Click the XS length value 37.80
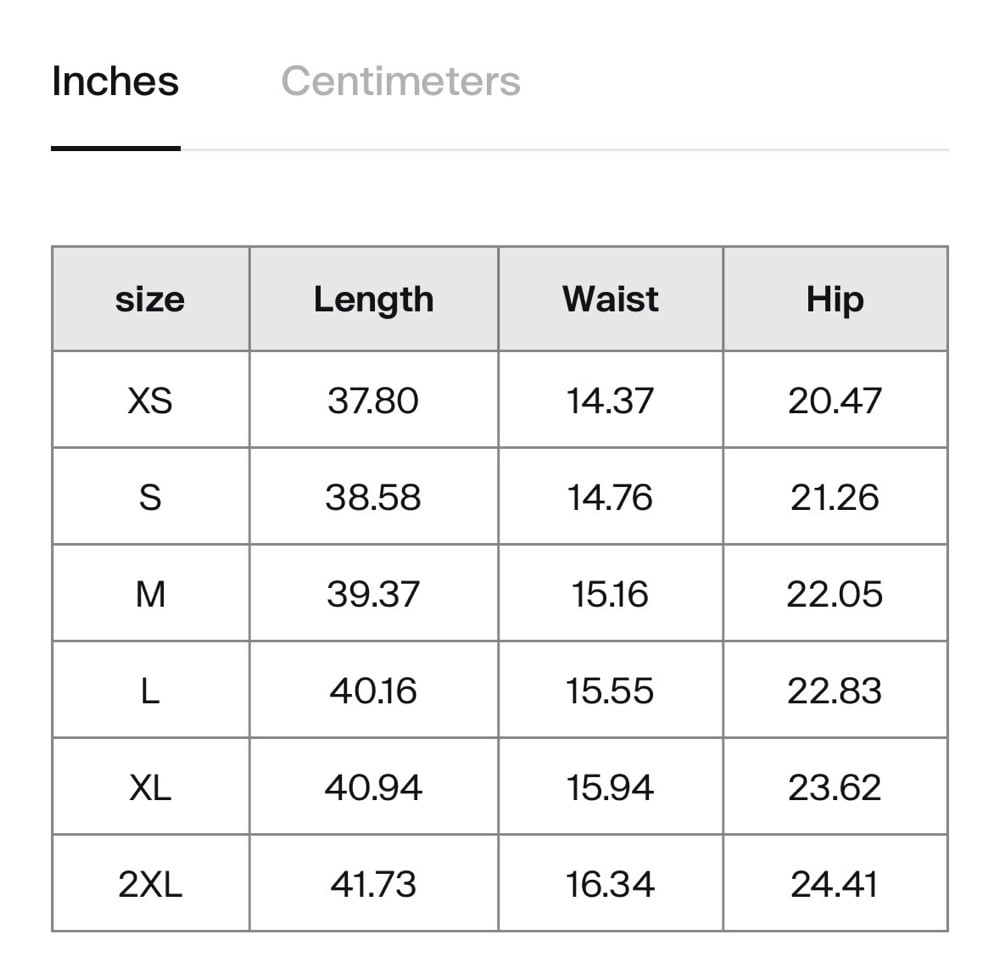The height and width of the screenshot is (980, 1000). (x=373, y=400)
